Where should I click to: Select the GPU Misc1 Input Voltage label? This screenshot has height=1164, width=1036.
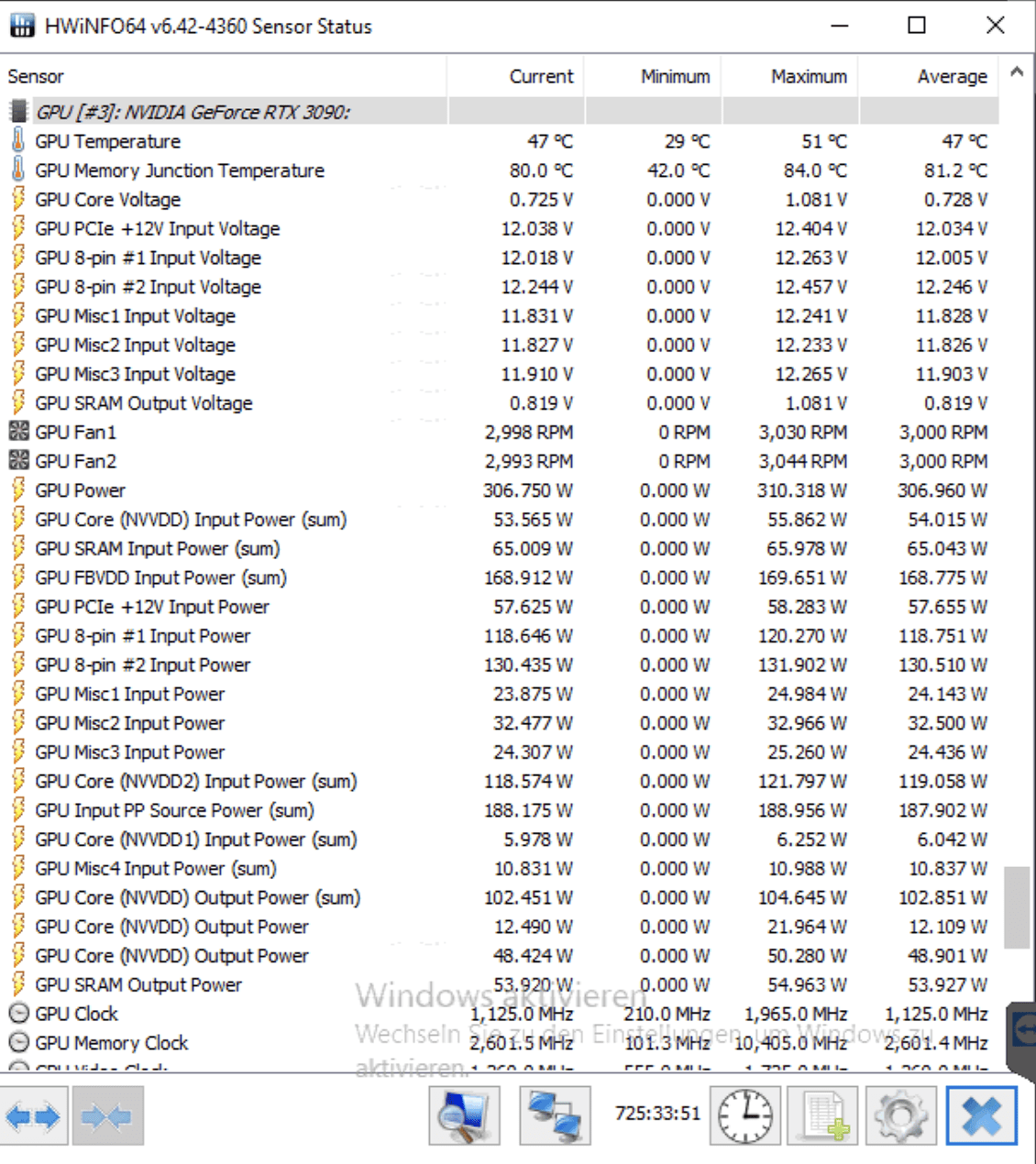tap(136, 316)
